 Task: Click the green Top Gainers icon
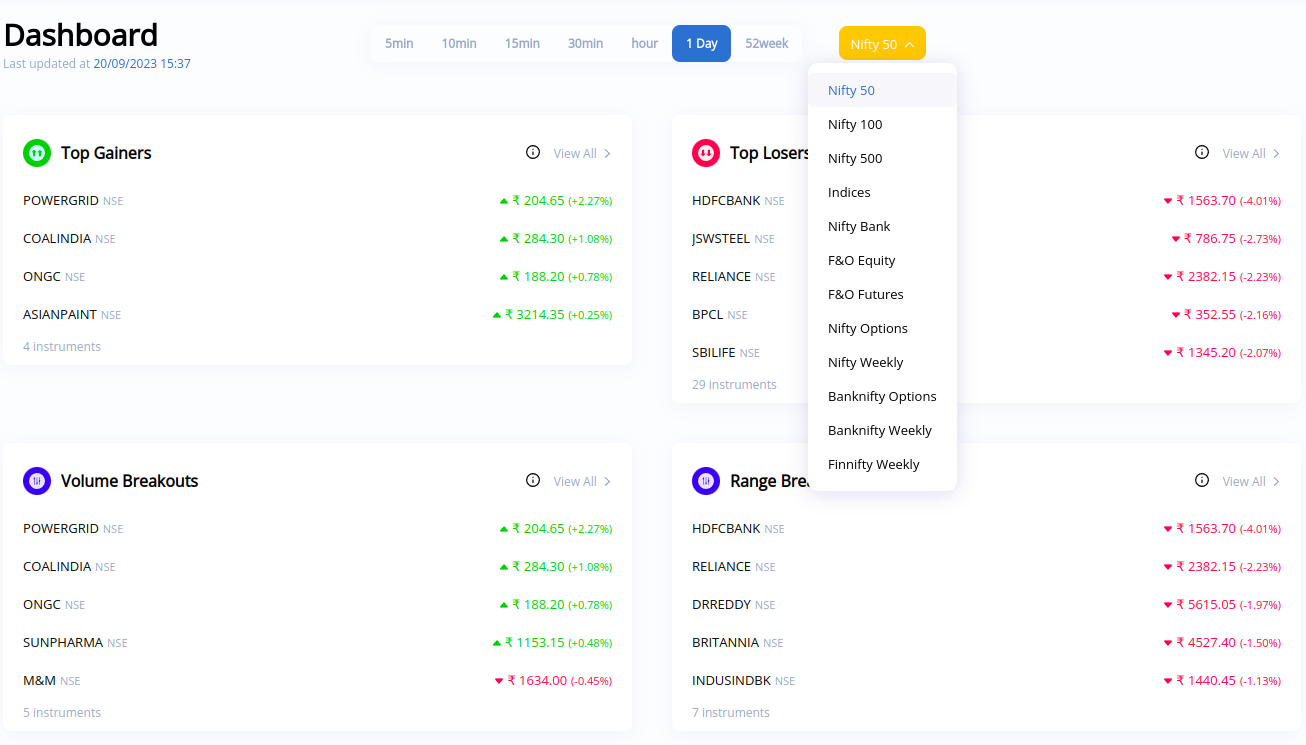pos(37,153)
